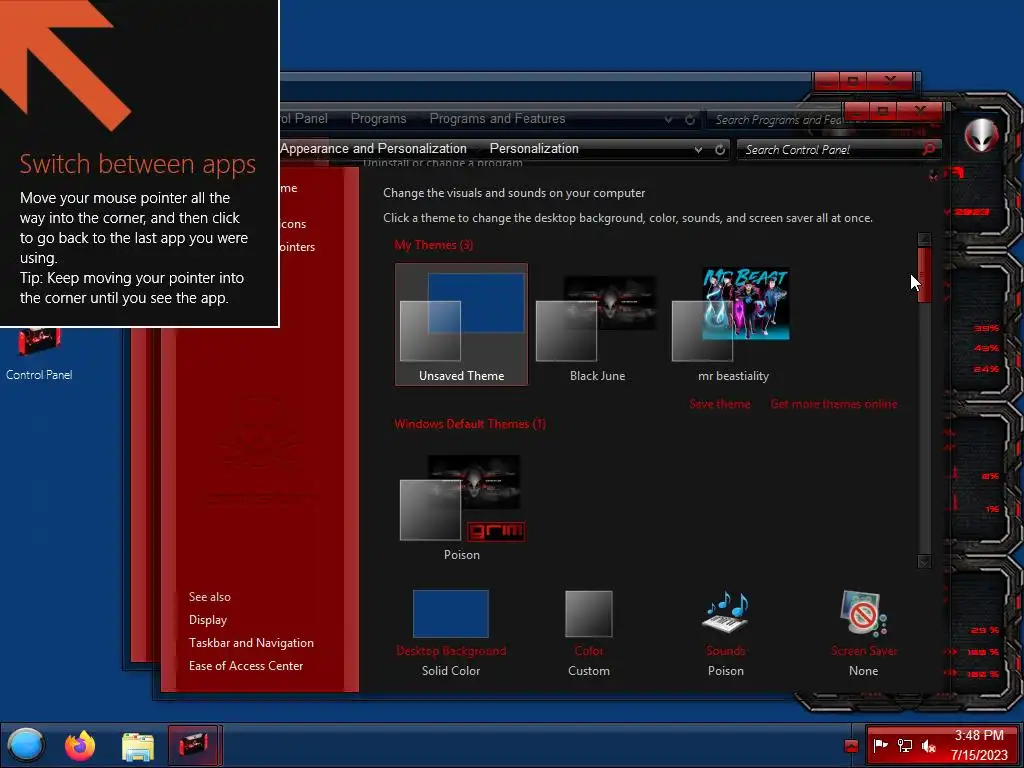Expand the Programs and Features address dropdown
Screen dimensions: 1024x768
coord(668,120)
